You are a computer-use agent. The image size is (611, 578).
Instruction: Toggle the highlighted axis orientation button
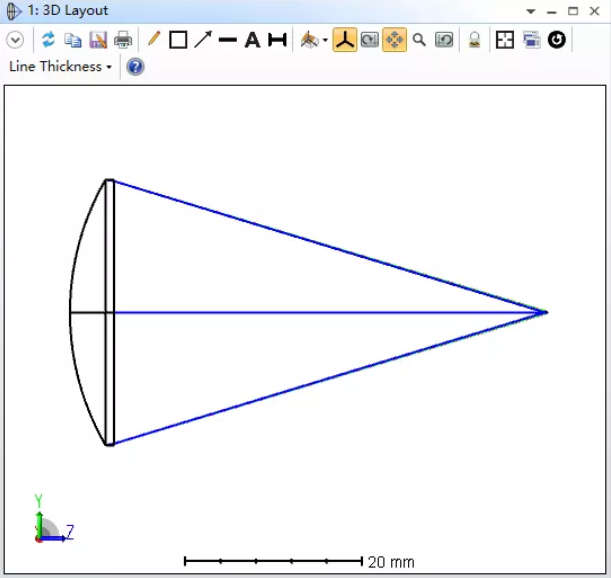[x=345, y=40]
